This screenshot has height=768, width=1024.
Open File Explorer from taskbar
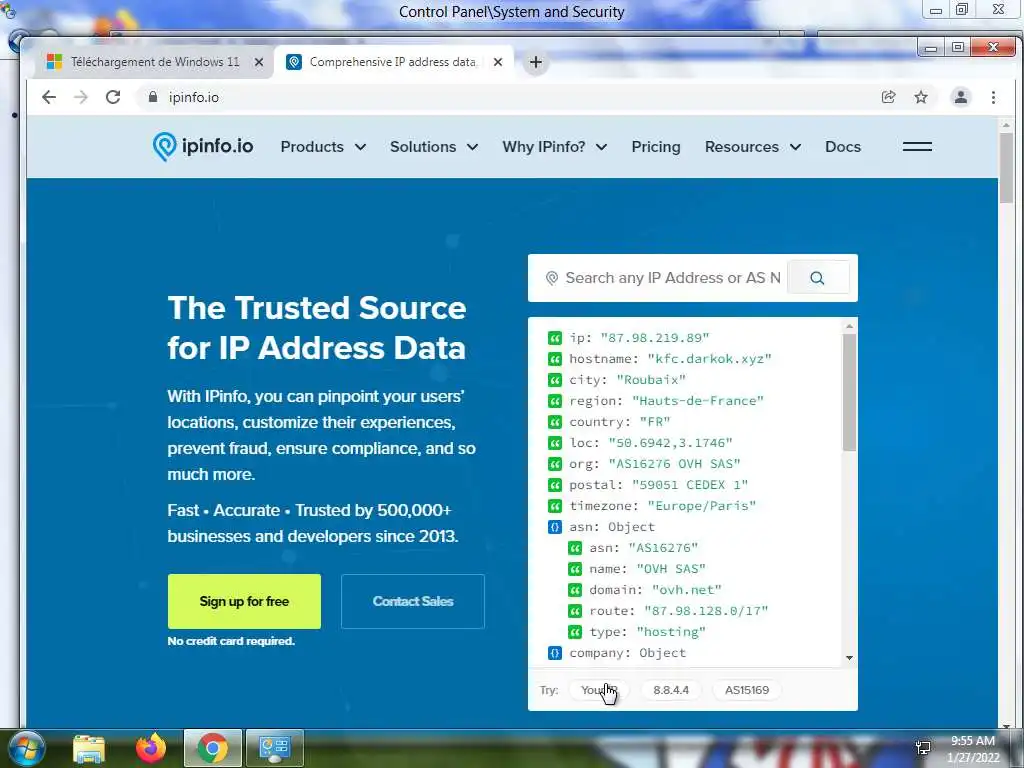(89, 748)
